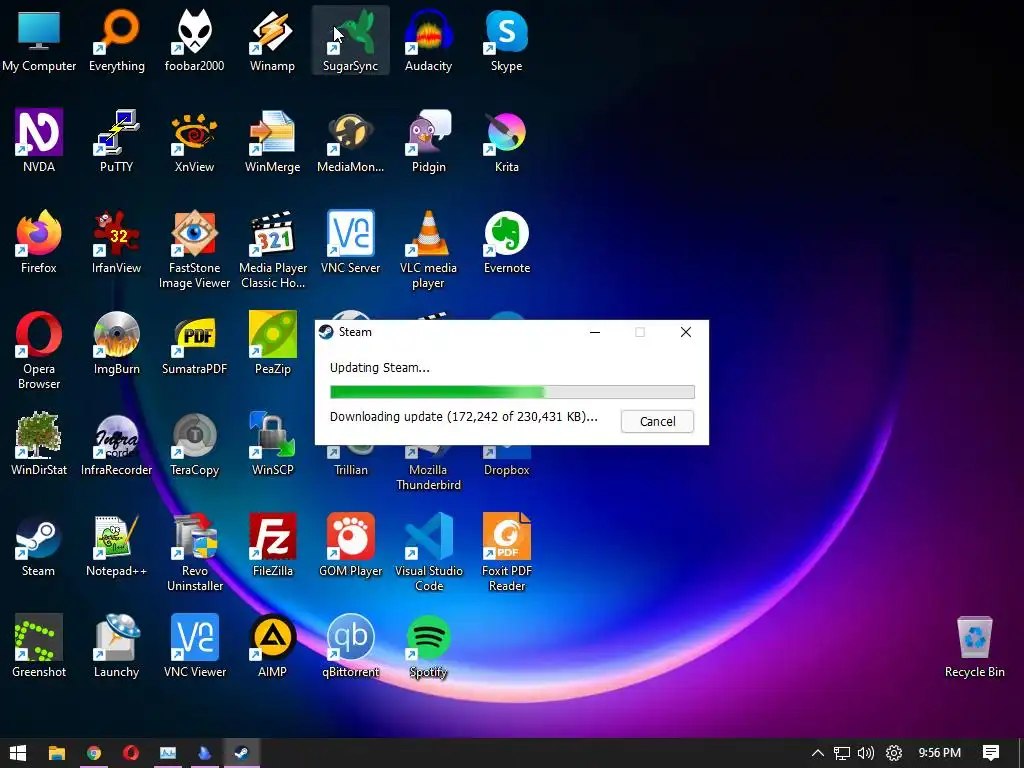Screen dimensions: 1024x768
Task: Launch Launchy shortcut
Action: [117, 646]
